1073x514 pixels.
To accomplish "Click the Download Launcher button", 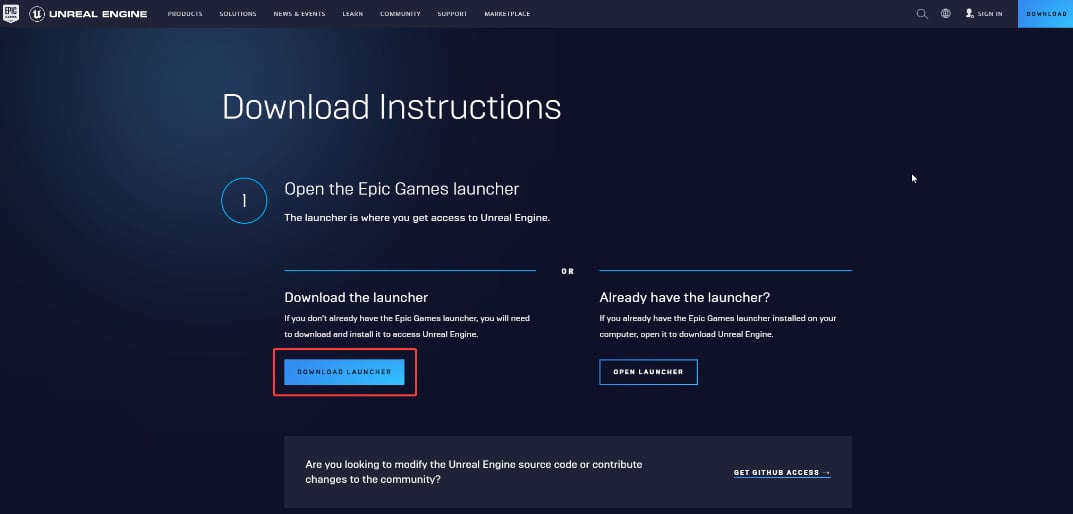I will 344,372.
